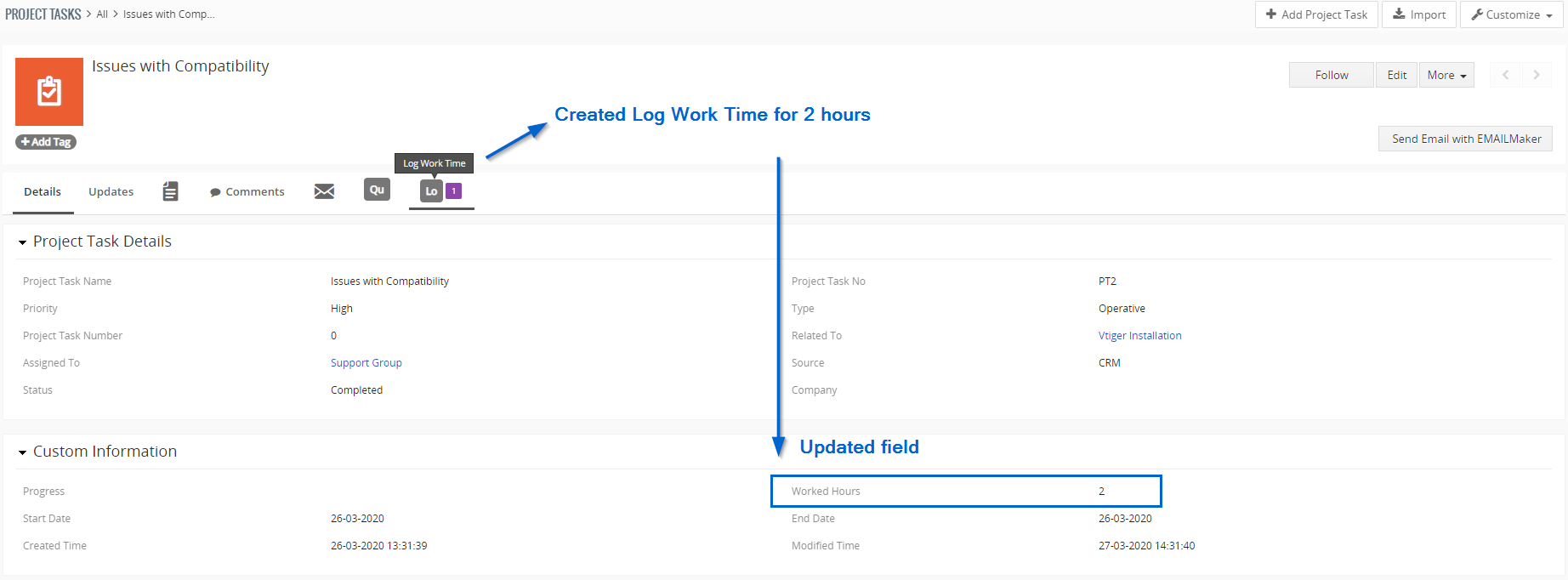Open the Log Work Time tab icon
1568x580 pixels.
click(x=431, y=191)
